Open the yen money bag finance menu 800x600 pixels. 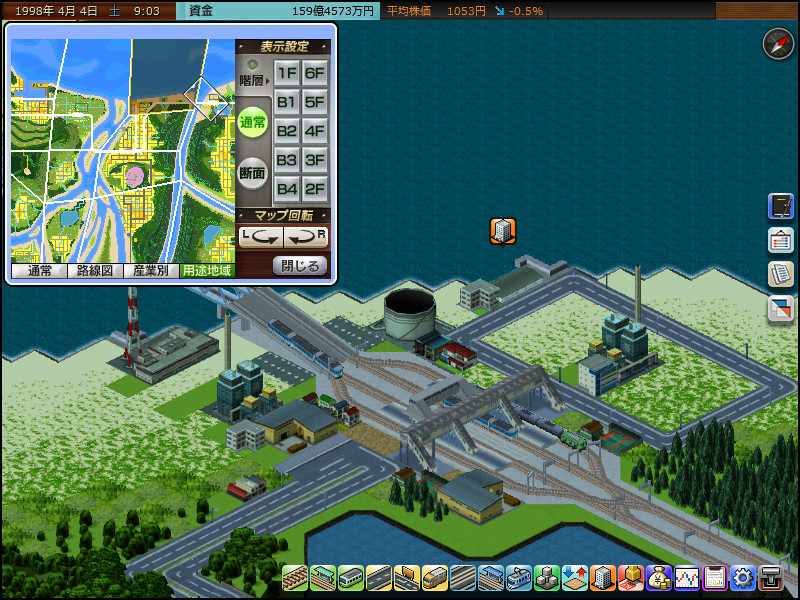tap(658, 578)
